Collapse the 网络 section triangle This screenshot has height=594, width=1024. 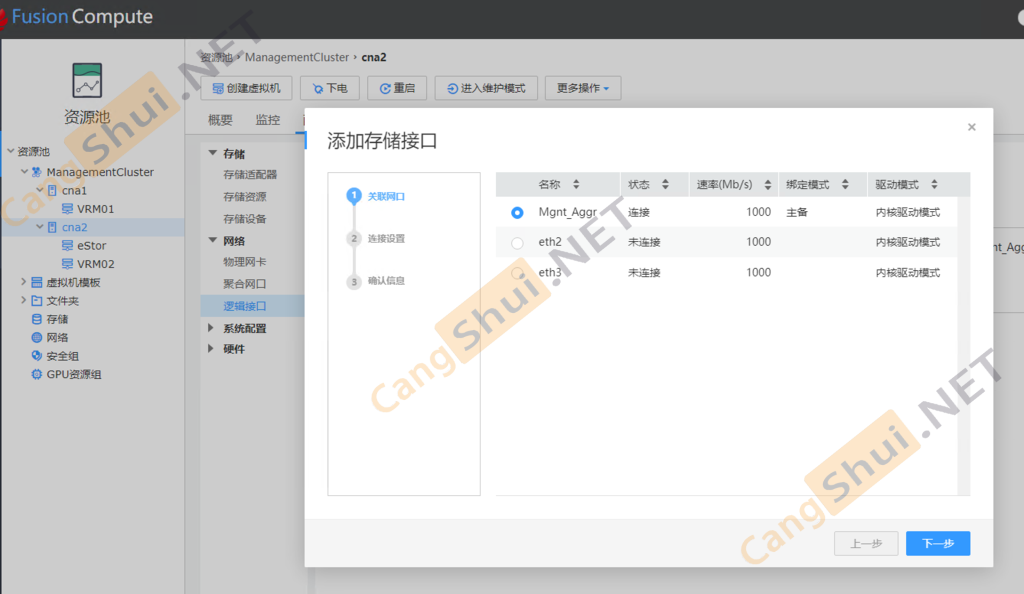point(212,240)
